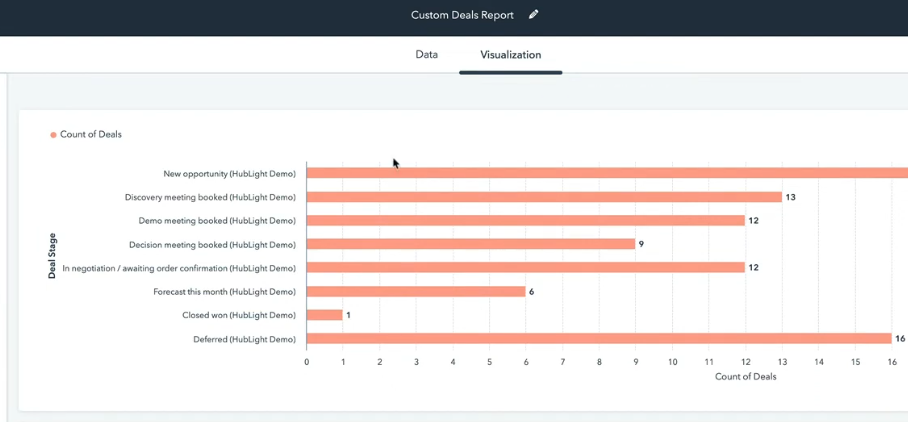Click the value label 9 beside Decision bar
Screen dimensions: 908x422
(x=642, y=244)
